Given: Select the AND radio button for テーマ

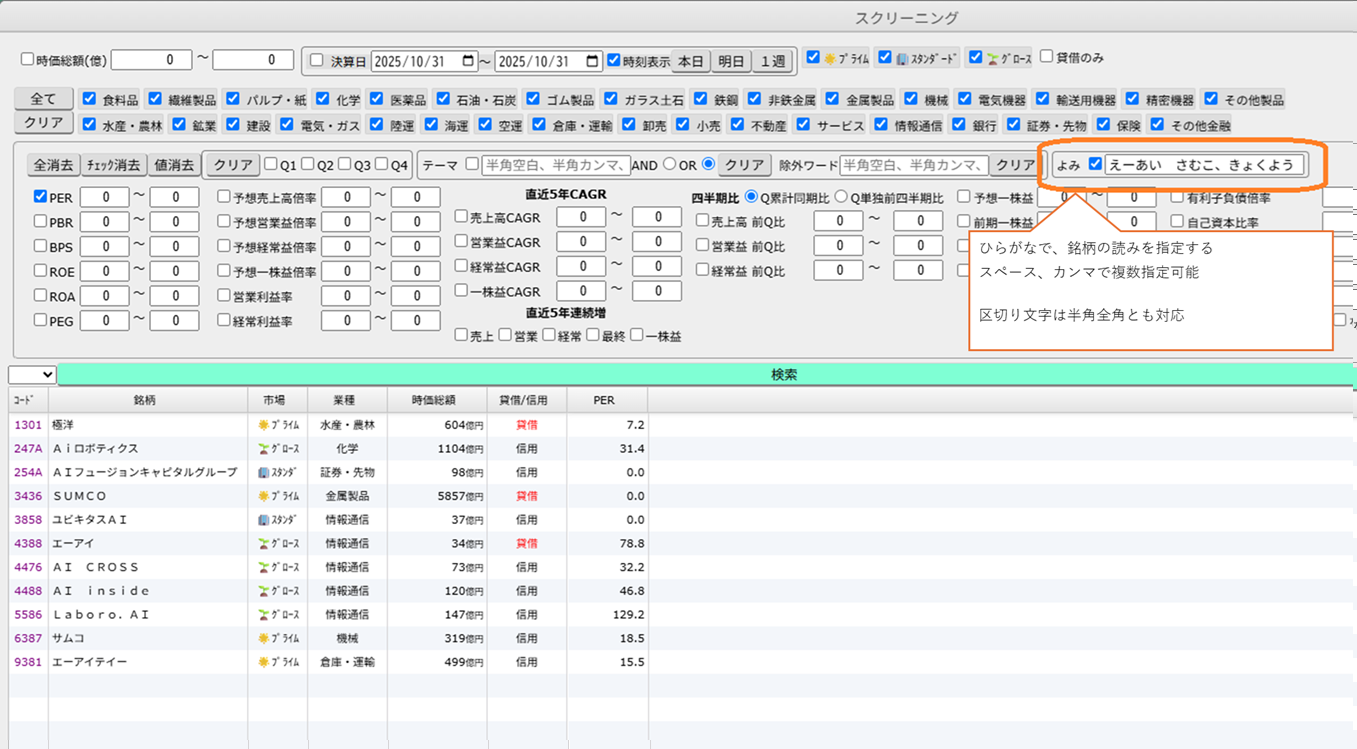Looking at the screenshot, I should [668, 165].
